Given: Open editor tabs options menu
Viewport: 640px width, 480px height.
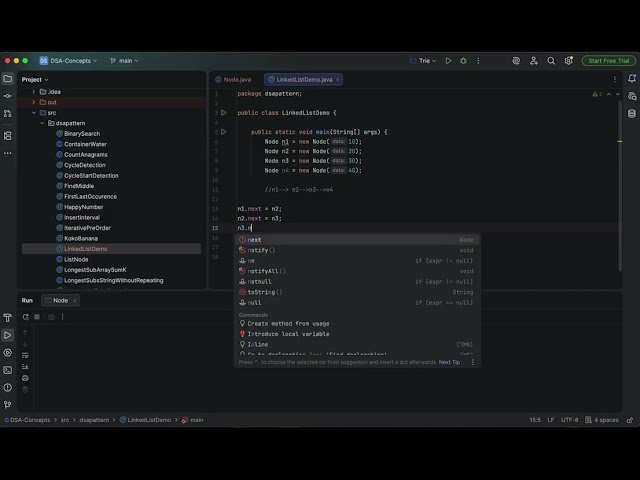Looking at the screenshot, I should click(x=615, y=80).
